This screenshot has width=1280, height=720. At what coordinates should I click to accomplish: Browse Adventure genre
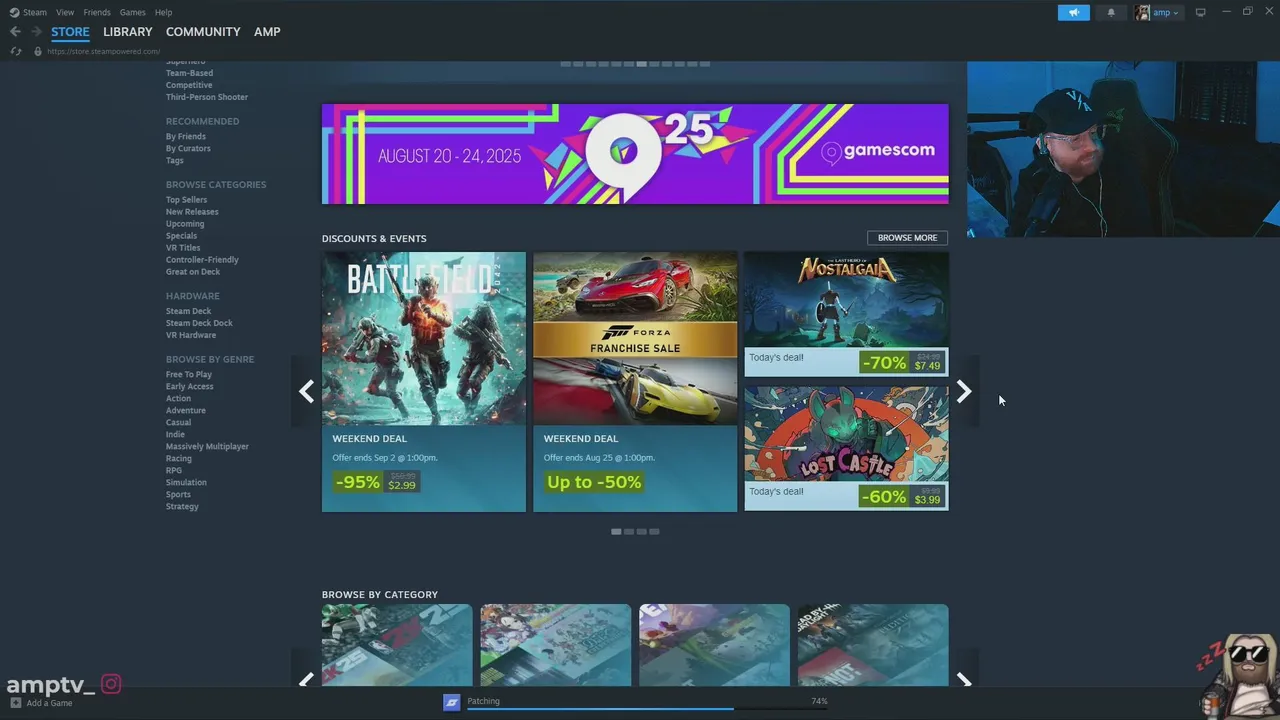186,411
